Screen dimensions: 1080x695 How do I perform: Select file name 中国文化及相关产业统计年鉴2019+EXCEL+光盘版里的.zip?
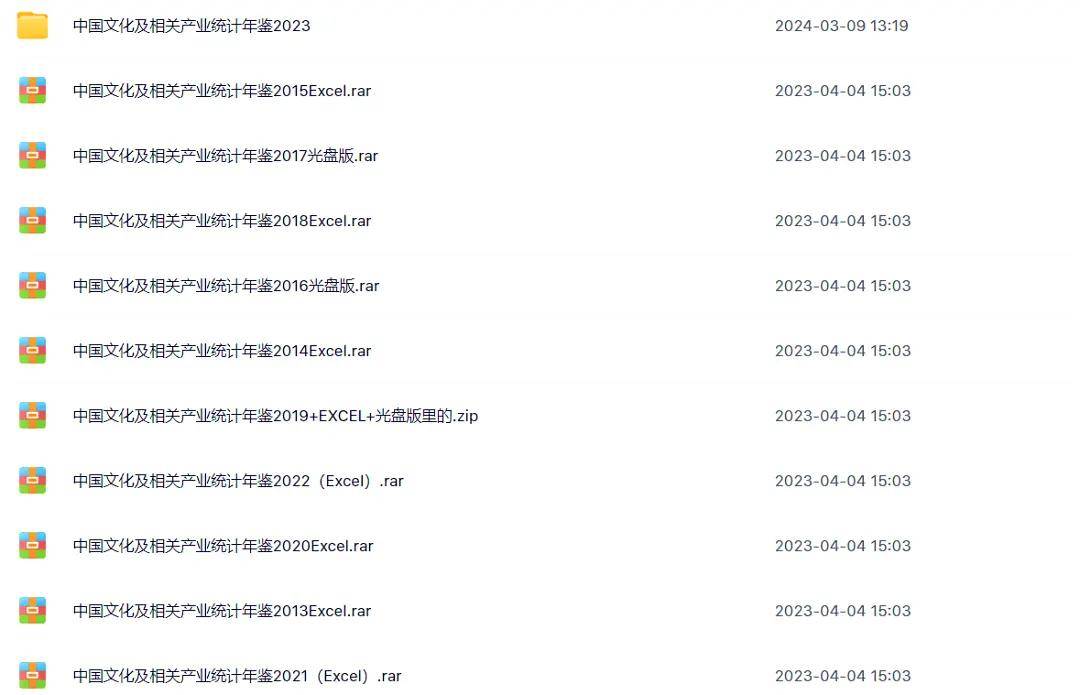pos(276,416)
